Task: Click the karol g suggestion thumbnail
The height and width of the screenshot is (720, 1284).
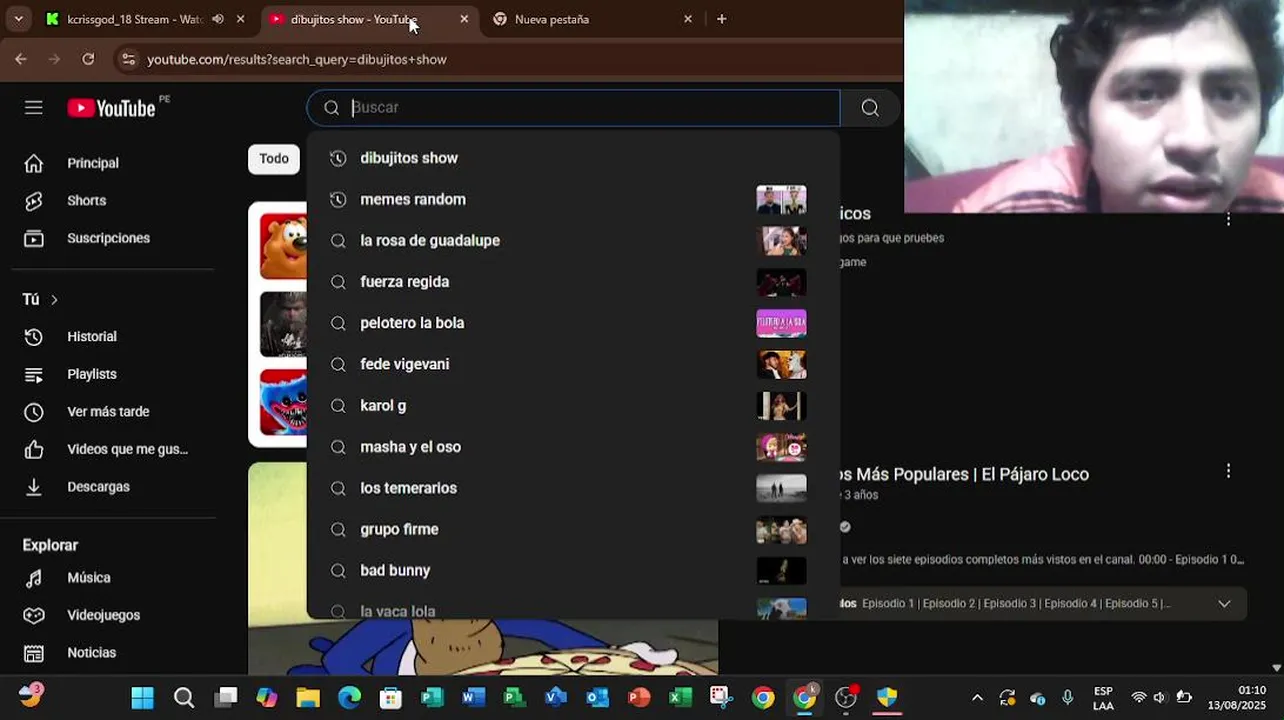Action: click(x=781, y=406)
